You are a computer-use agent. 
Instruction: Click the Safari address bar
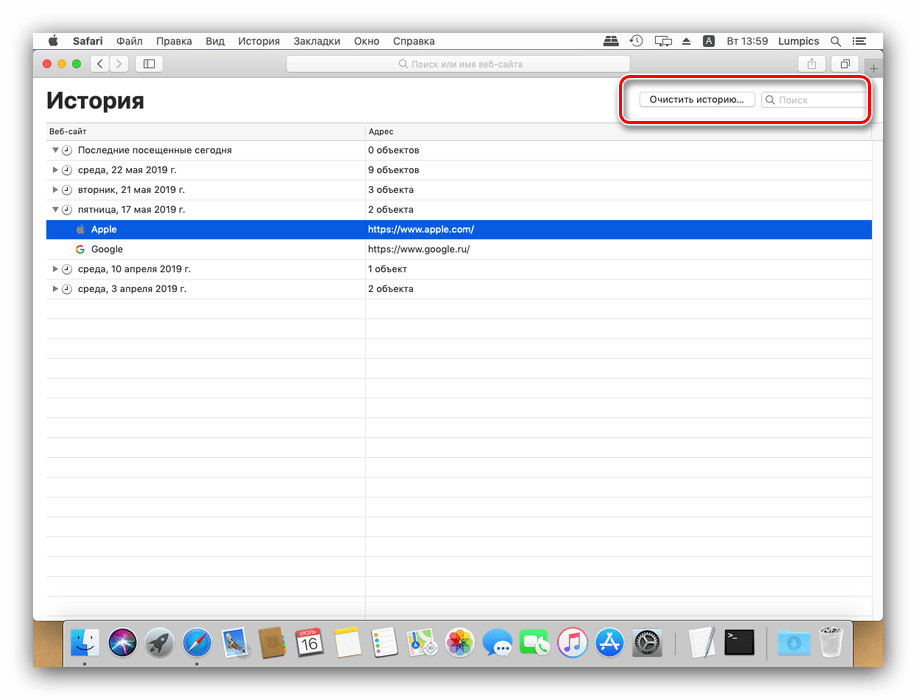click(x=458, y=64)
